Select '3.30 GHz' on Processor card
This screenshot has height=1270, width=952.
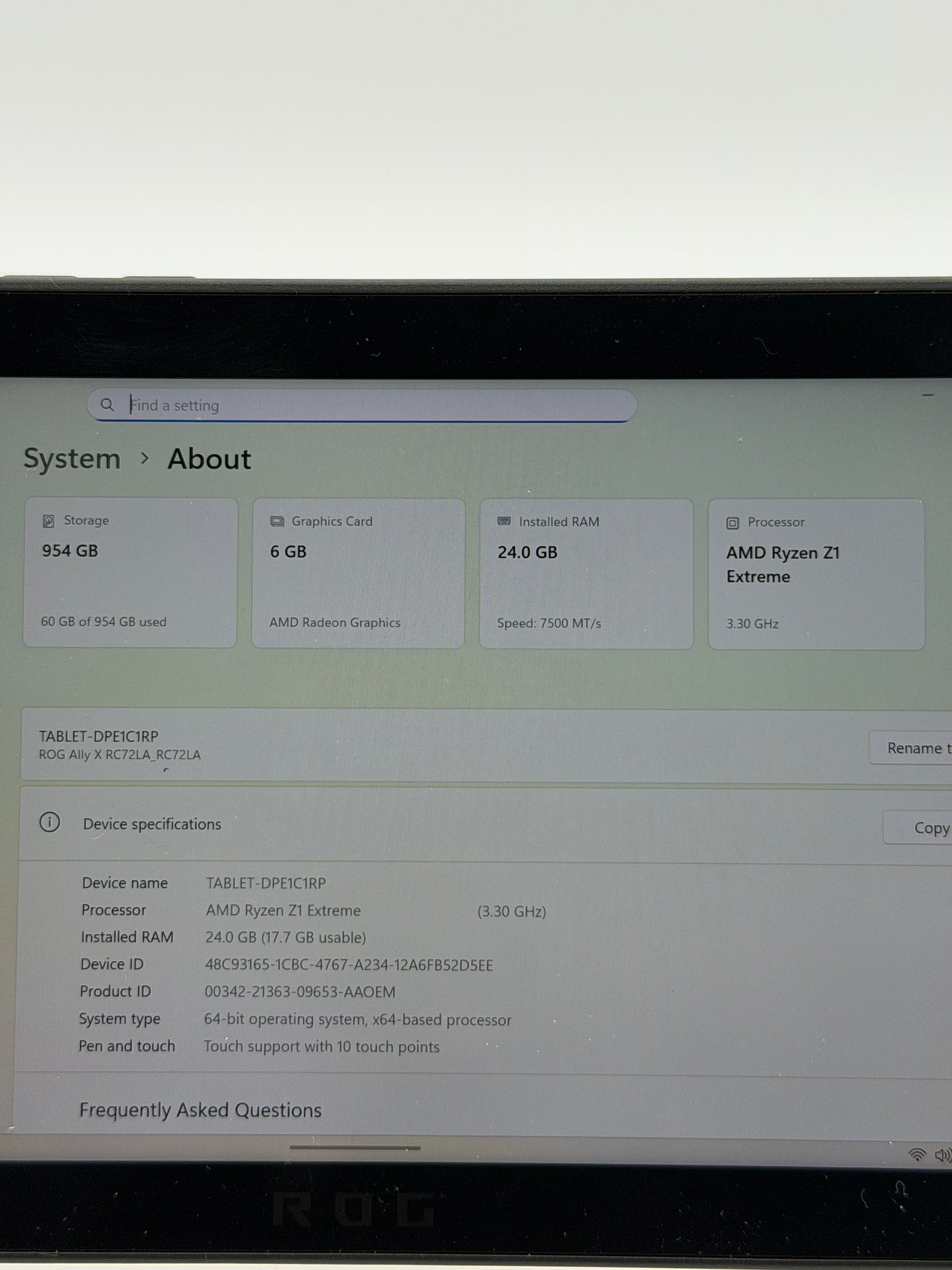(x=752, y=623)
